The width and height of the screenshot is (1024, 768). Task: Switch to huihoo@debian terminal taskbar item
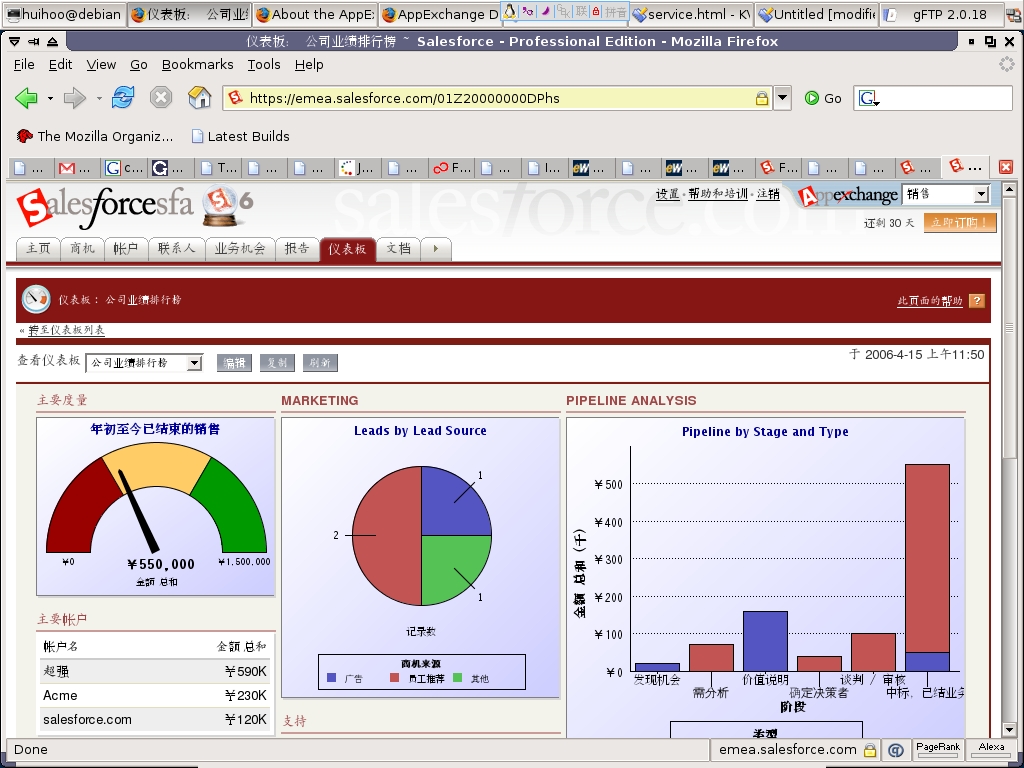click(x=63, y=14)
